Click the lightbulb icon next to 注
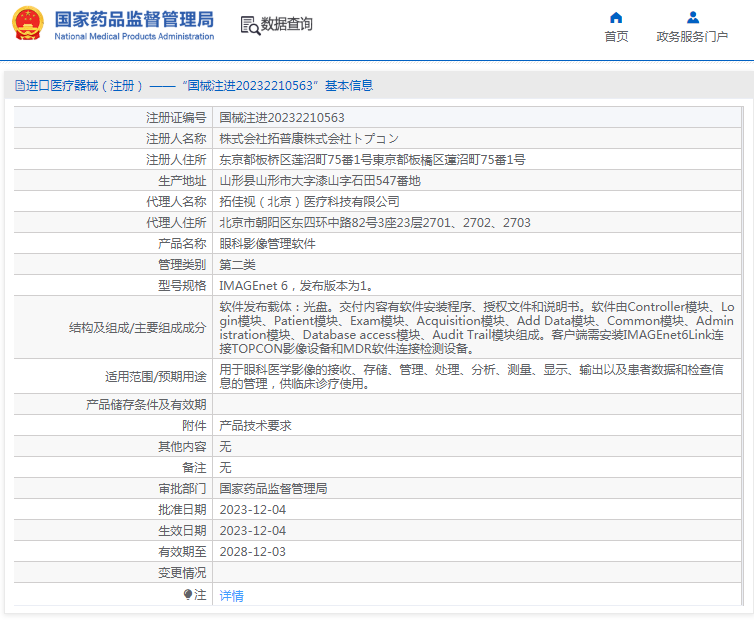 tap(188, 595)
